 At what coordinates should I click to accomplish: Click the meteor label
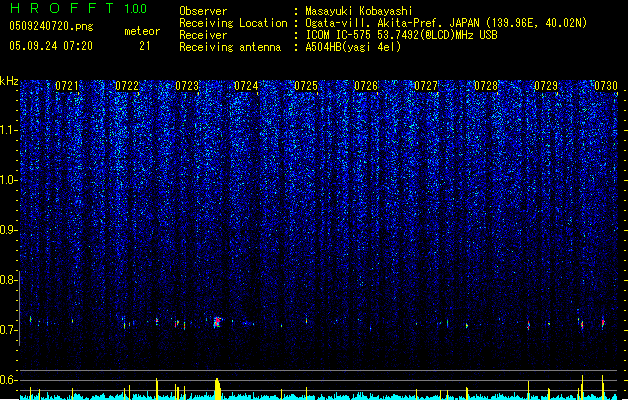point(142,31)
